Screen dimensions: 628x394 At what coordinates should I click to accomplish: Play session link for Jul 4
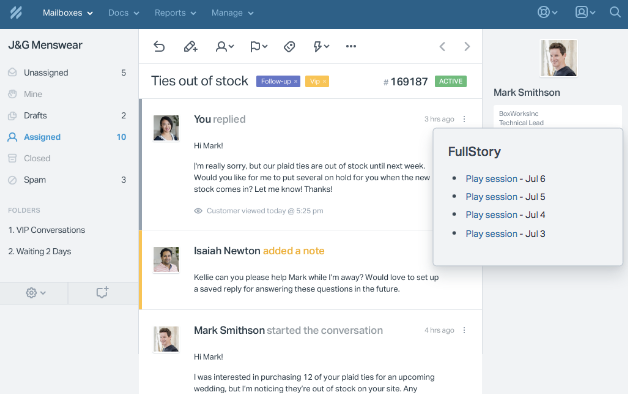pyautogui.click(x=491, y=215)
